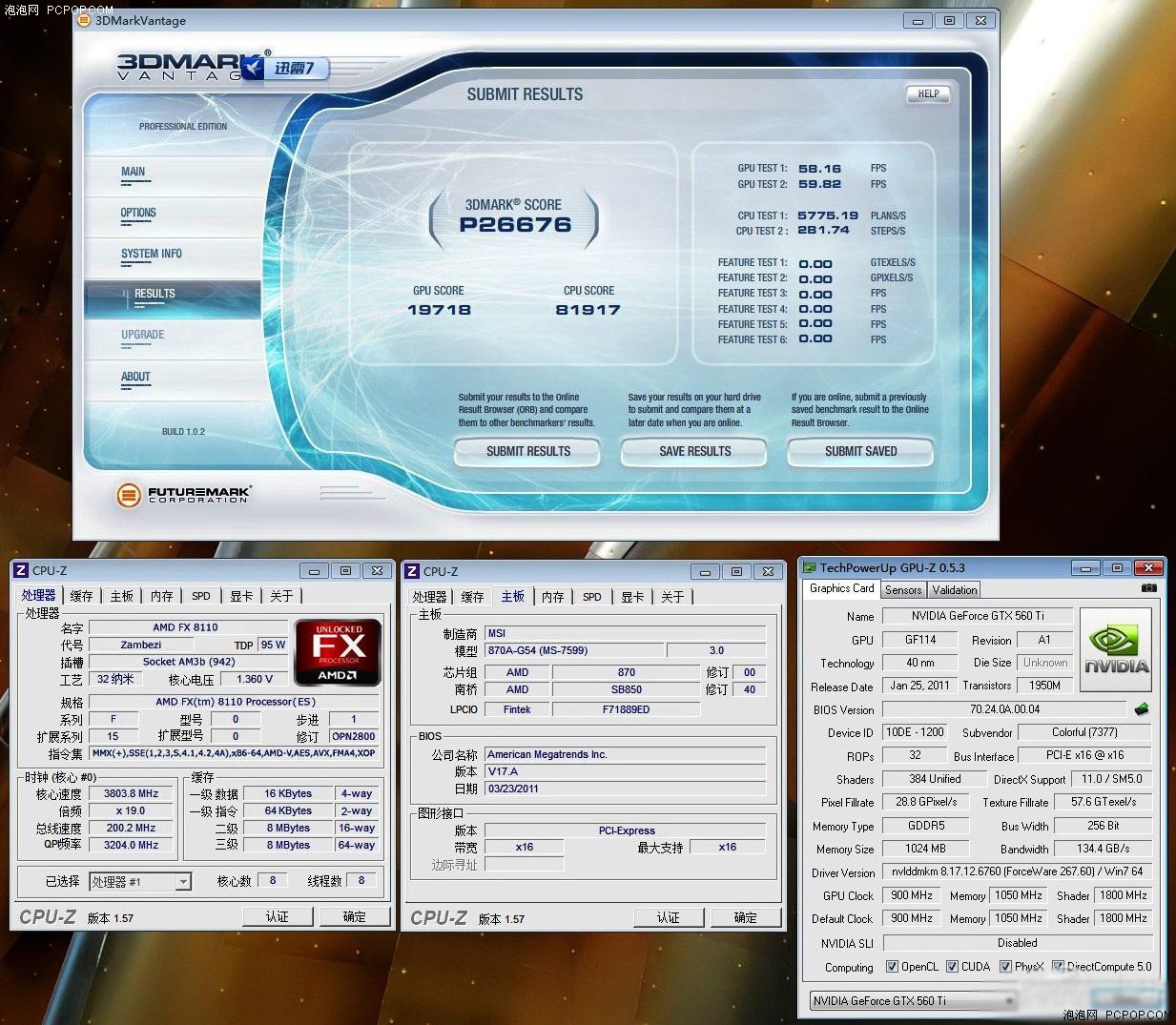Viewport: 1176px width, 1025px height.
Task: Toggle the DirectCompute 5.0 checkbox
Action: 1058,966
